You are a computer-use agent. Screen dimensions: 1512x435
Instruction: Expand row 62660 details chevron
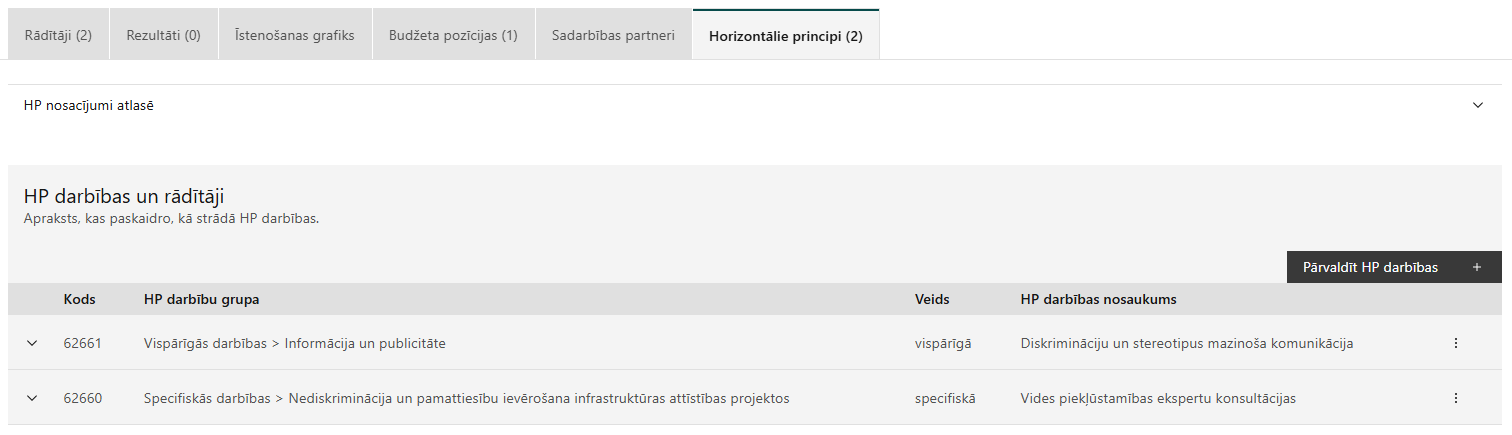[32, 398]
